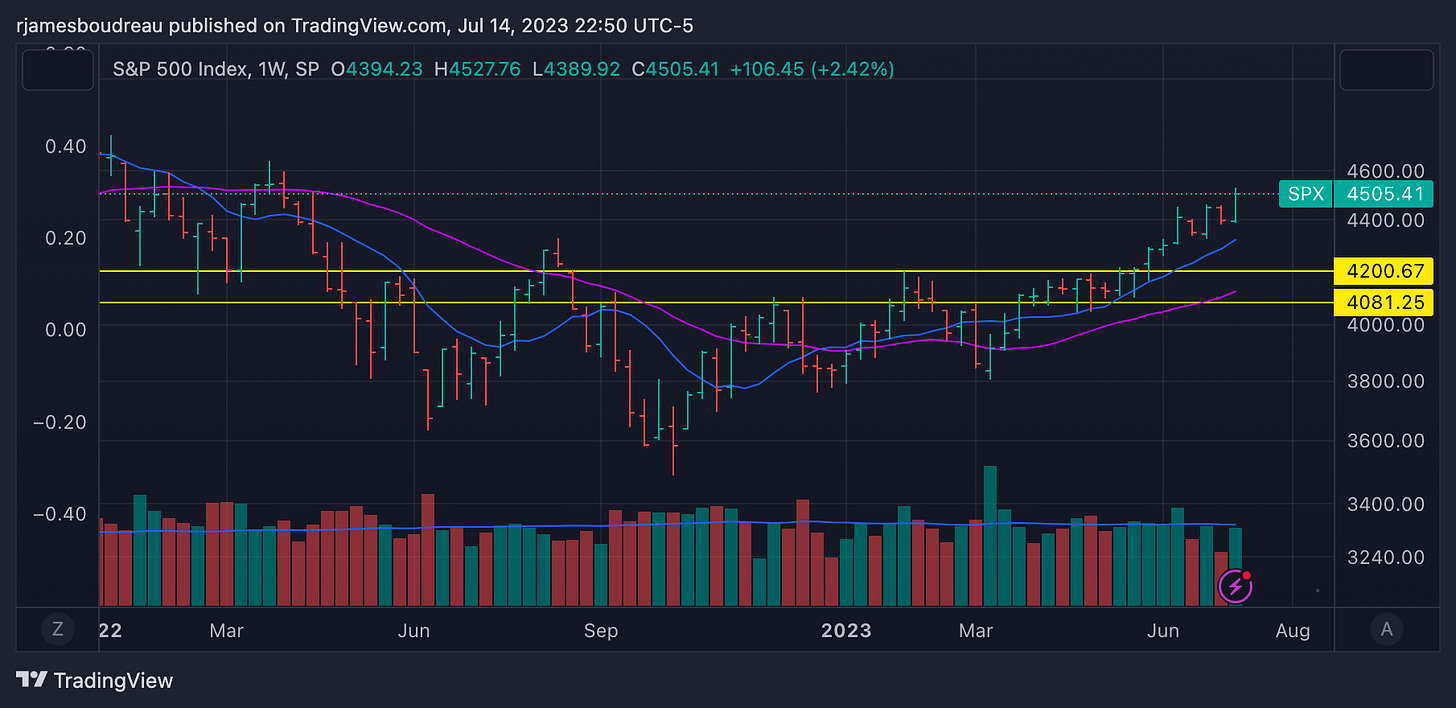Viewport: 1456px width, 708px height.
Task: Click the 3240.00 price axis label
Action: coord(1385,556)
